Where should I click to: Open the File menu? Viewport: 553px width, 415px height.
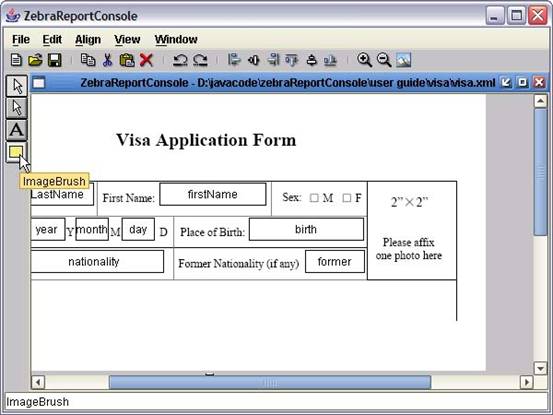[x=21, y=39]
